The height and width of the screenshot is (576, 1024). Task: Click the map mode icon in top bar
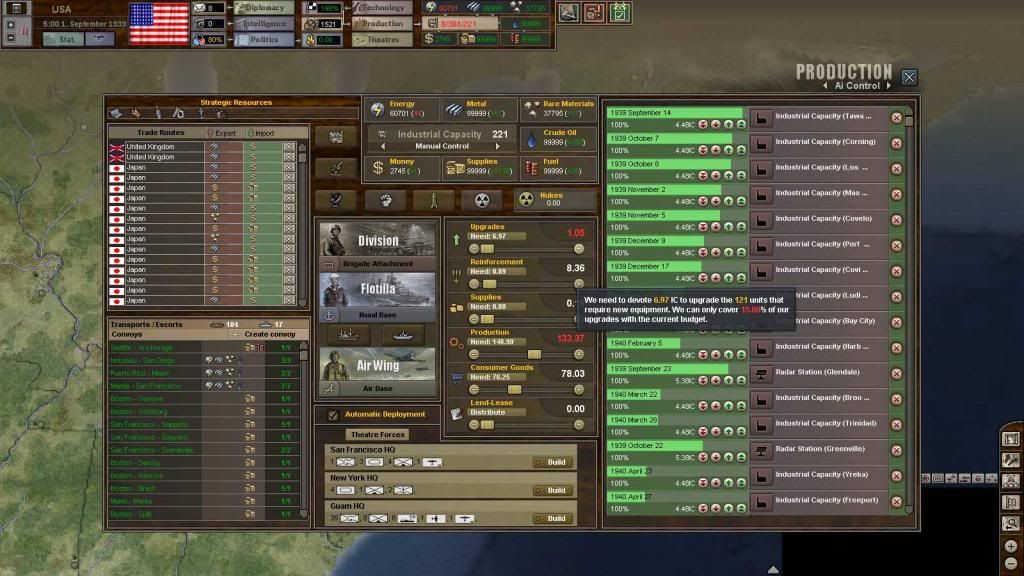pos(568,12)
